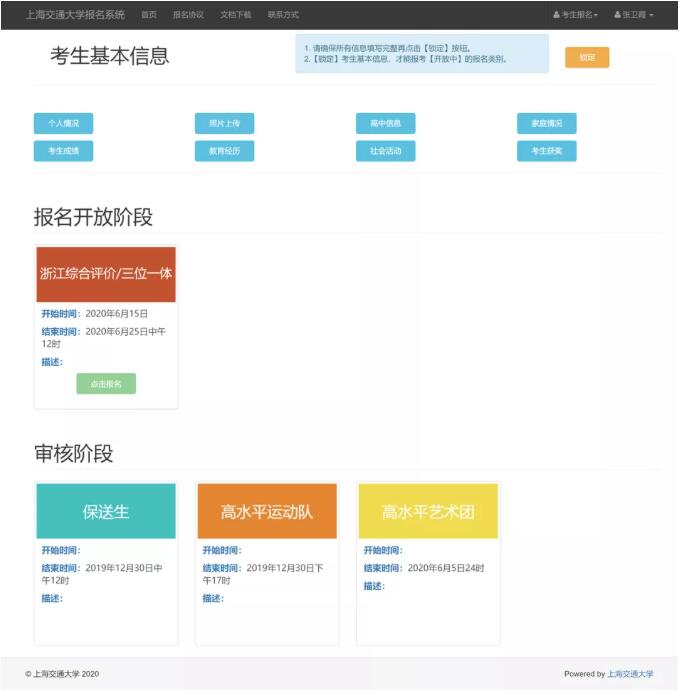This screenshot has height=691, width=679.
Task: Select 联系方式 in the top menu
Action: pyautogui.click(x=283, y=15)
